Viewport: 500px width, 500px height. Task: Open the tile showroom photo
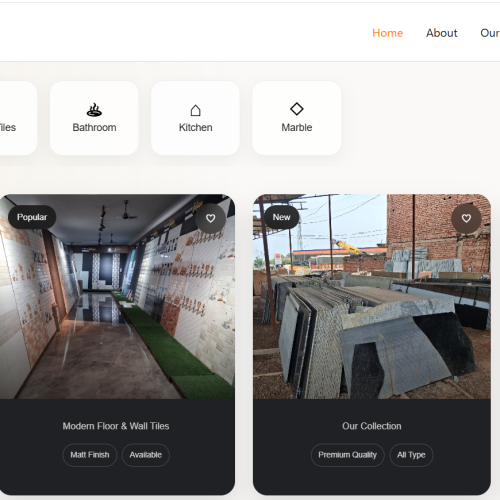[x=117, y=296]
